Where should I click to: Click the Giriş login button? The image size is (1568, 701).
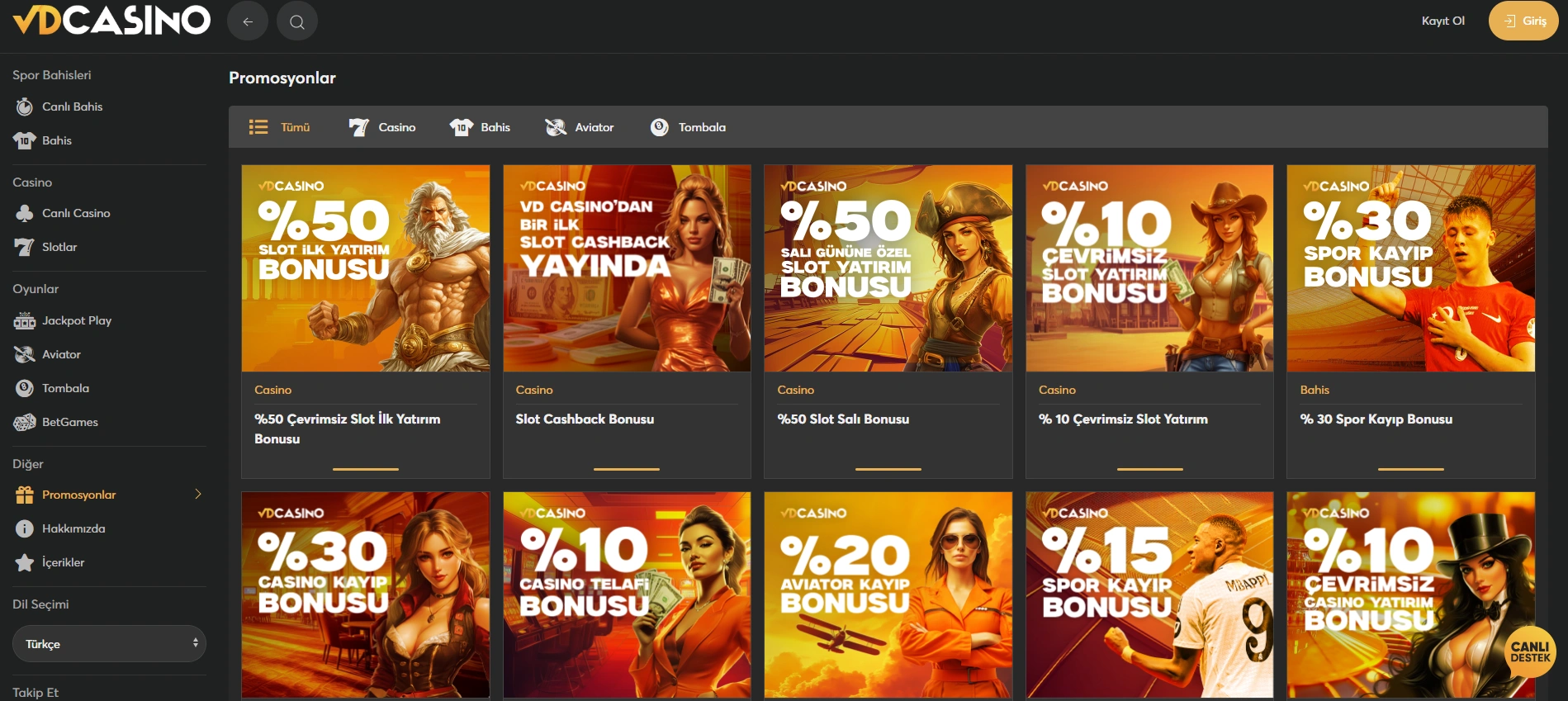coord(1523,21)
